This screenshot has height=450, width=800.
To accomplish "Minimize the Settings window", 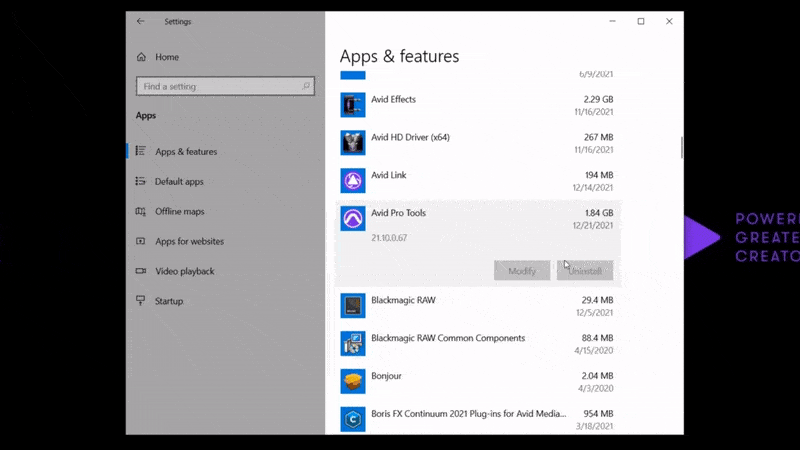I will [612, 21].
